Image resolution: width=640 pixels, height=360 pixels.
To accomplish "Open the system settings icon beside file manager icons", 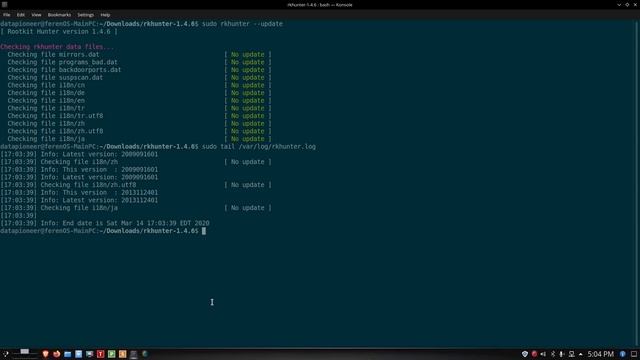I will click(89, 354).
